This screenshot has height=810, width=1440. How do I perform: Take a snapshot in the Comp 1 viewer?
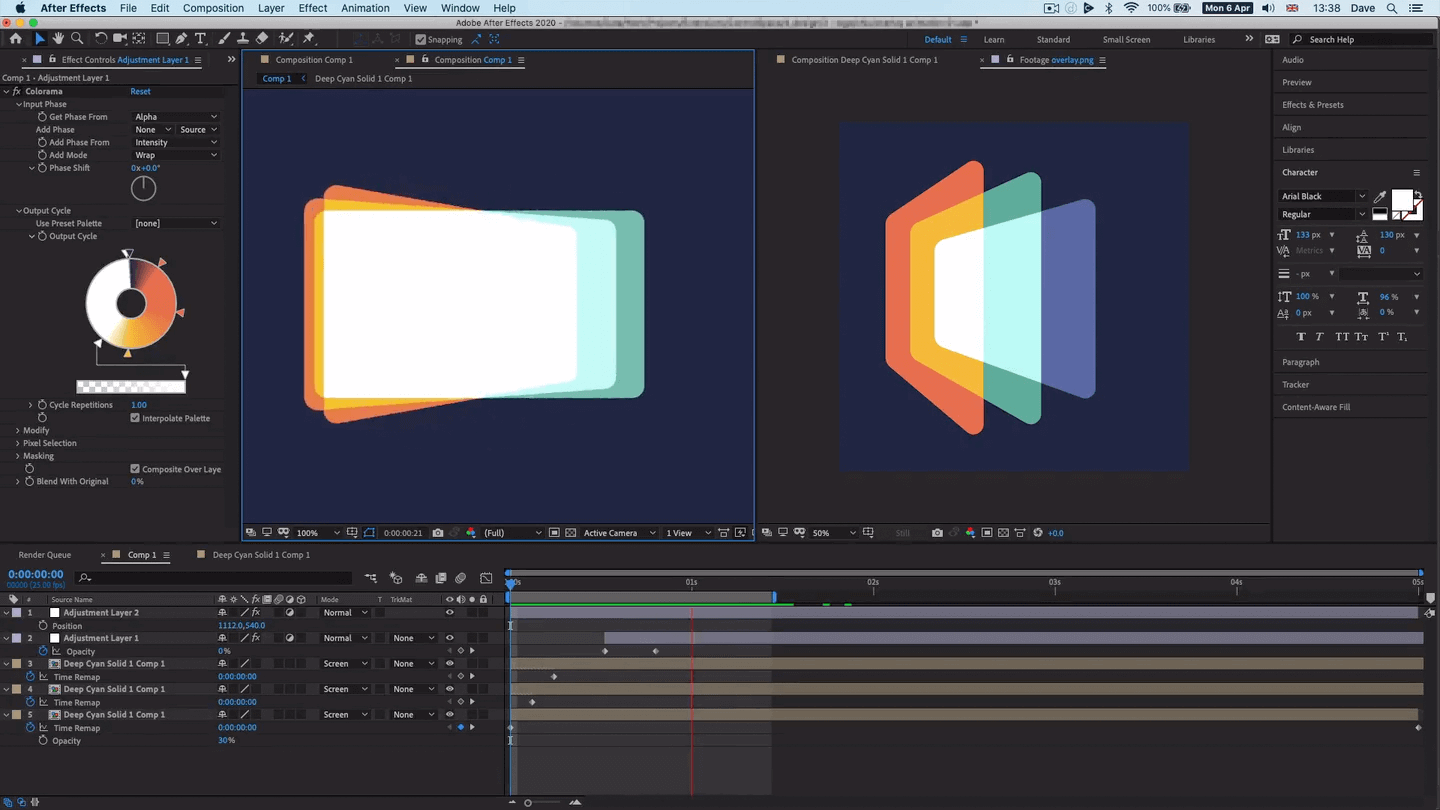click(x=438, y=533)
